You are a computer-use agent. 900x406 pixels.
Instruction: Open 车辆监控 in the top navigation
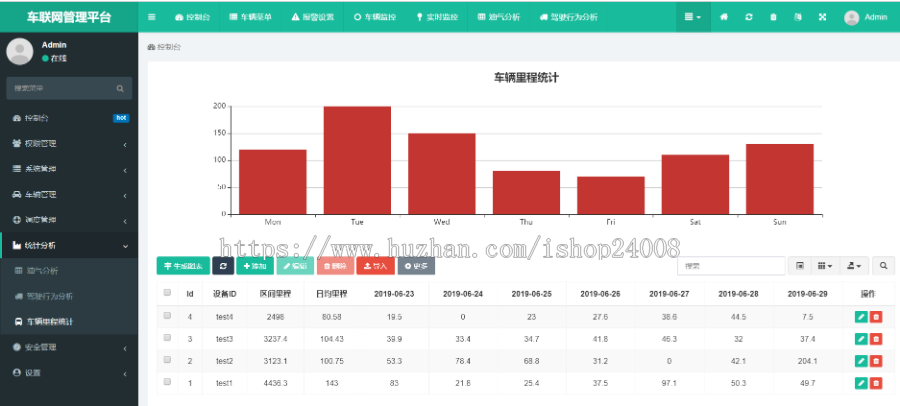tap(375, 17)
